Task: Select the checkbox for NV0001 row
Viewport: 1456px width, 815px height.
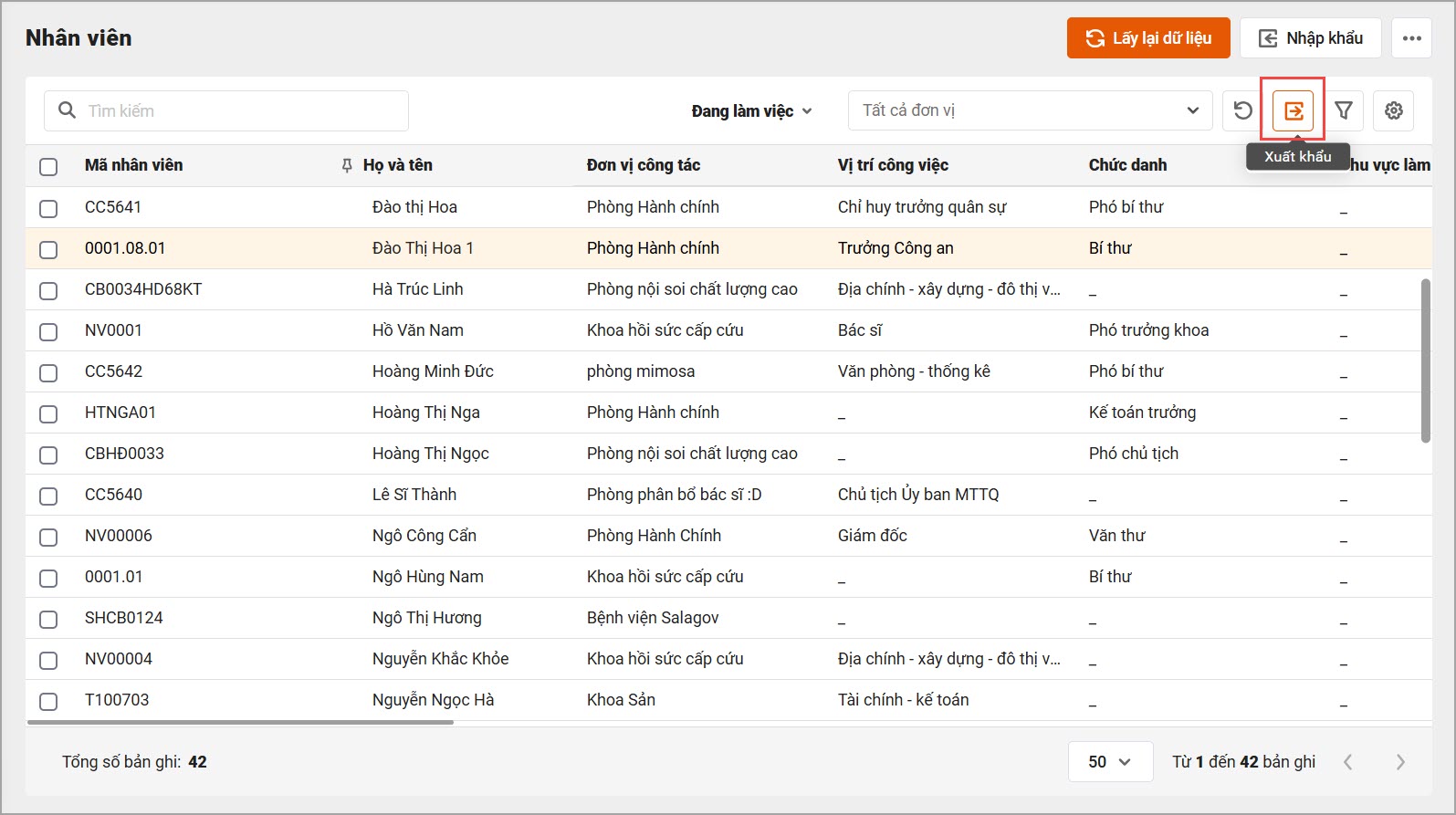Action: click(48, 331)
